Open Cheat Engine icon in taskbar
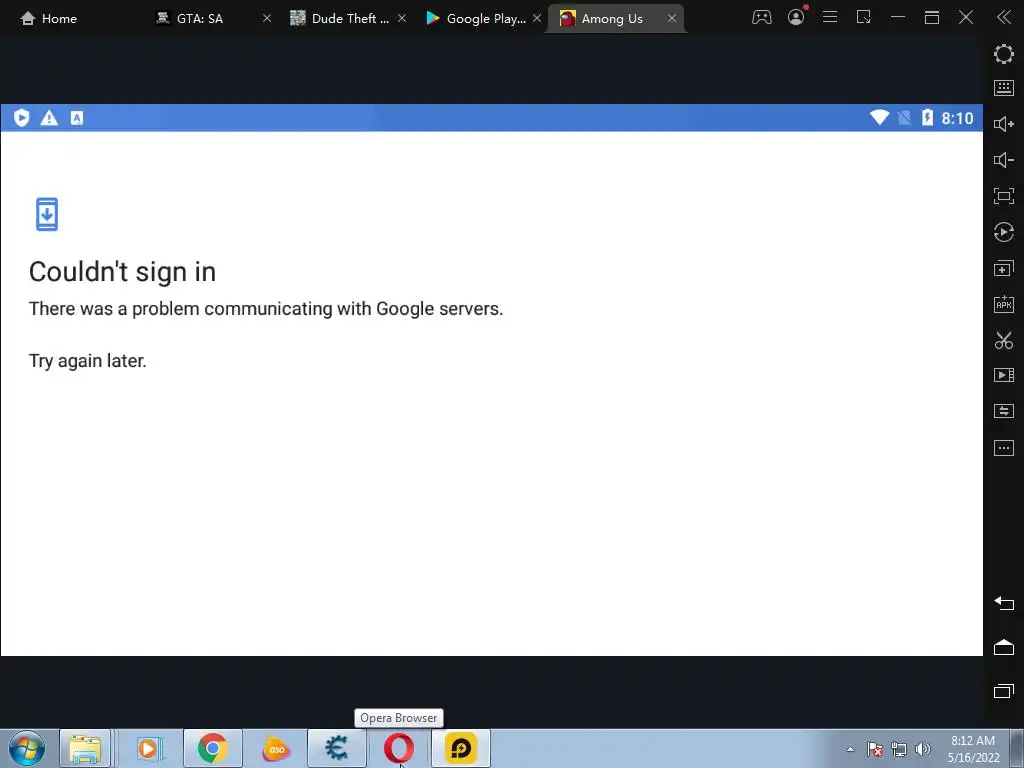The width and height of the screenshot is (1024, 768). 336,748
